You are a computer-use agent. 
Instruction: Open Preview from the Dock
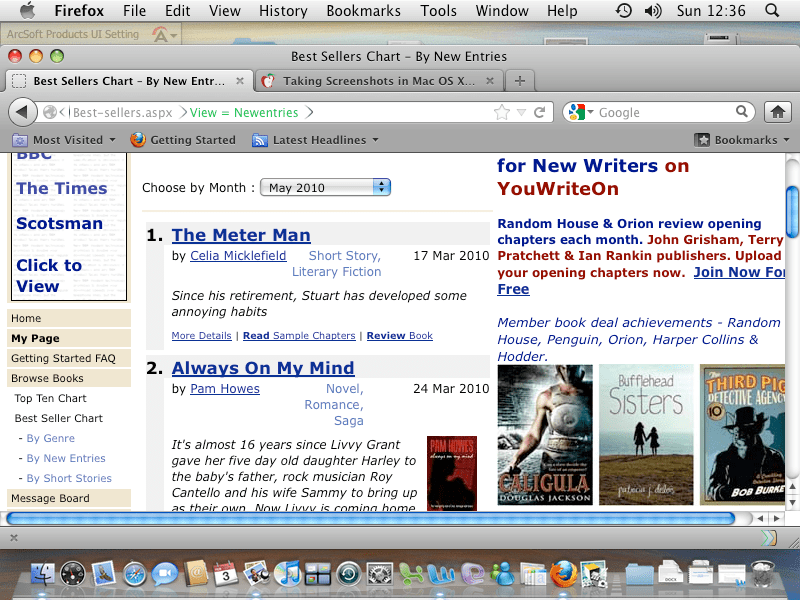(593, 573)
